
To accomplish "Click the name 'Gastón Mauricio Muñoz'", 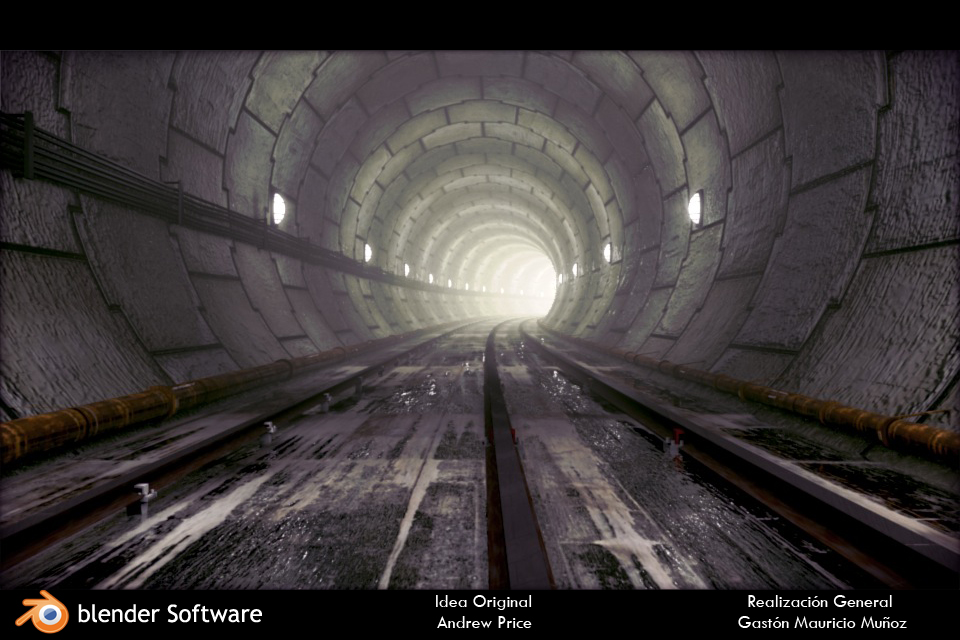I will 822,623.
